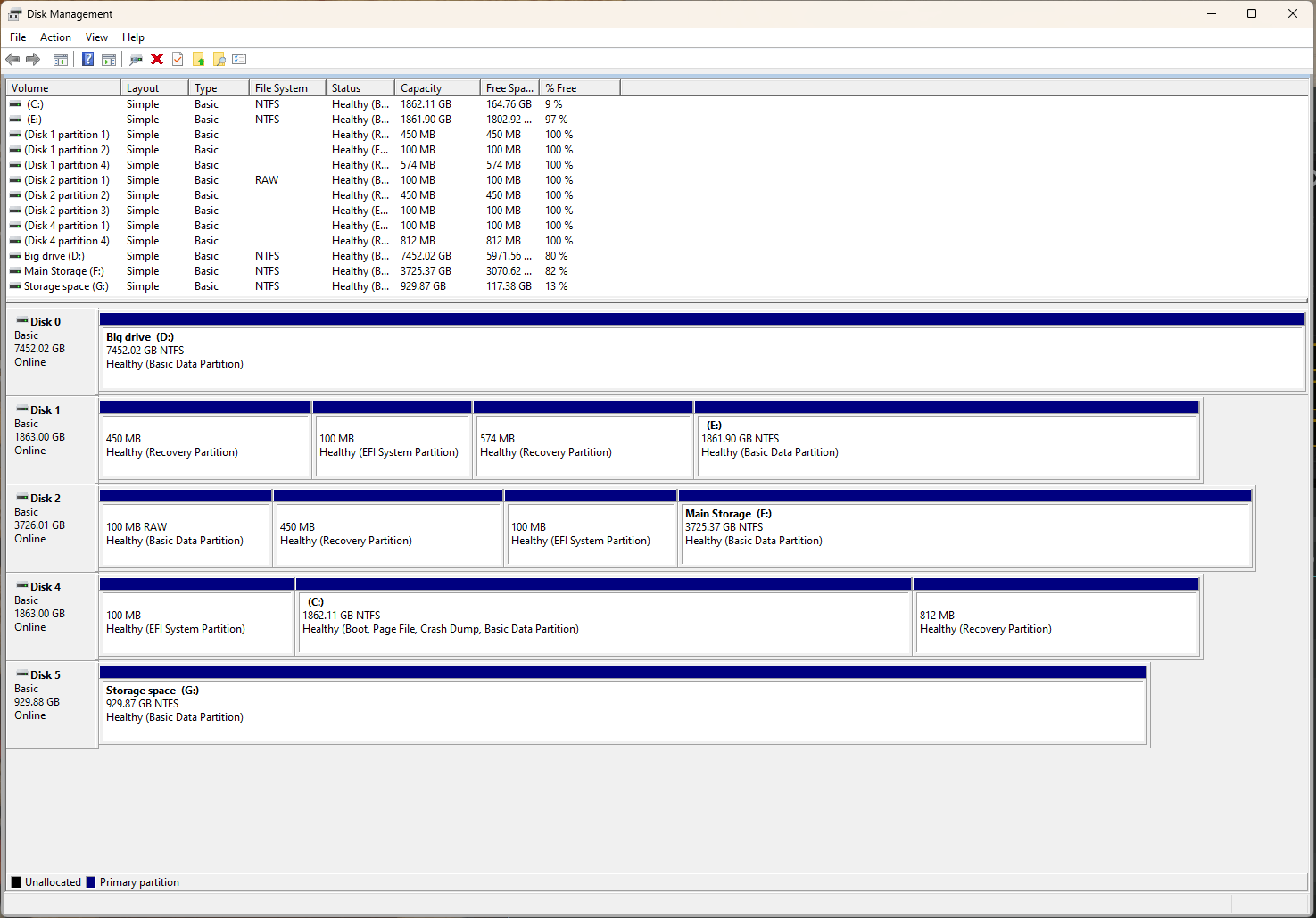Open Help using the blue question mark icon

[x=87, y=59]
